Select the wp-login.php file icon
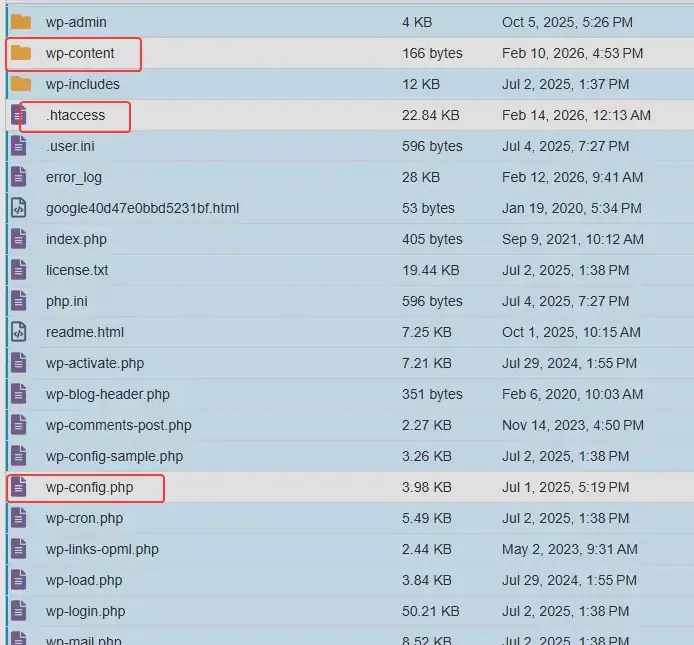 [x=19, y=611]
